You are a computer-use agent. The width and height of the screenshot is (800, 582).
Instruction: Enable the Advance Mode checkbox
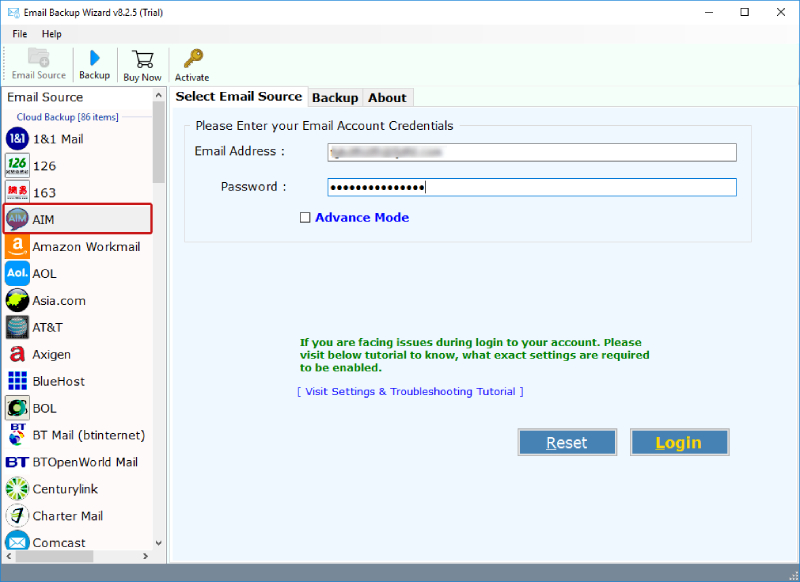305,217
